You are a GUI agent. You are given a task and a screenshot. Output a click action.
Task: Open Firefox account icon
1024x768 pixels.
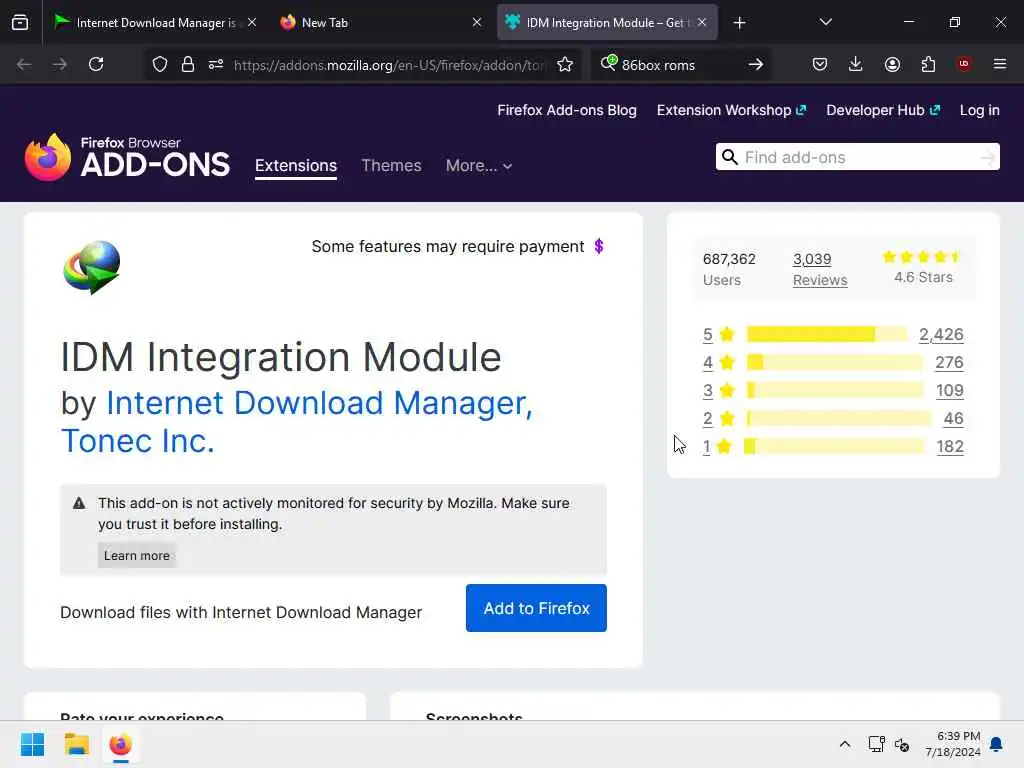coord(892,65)
